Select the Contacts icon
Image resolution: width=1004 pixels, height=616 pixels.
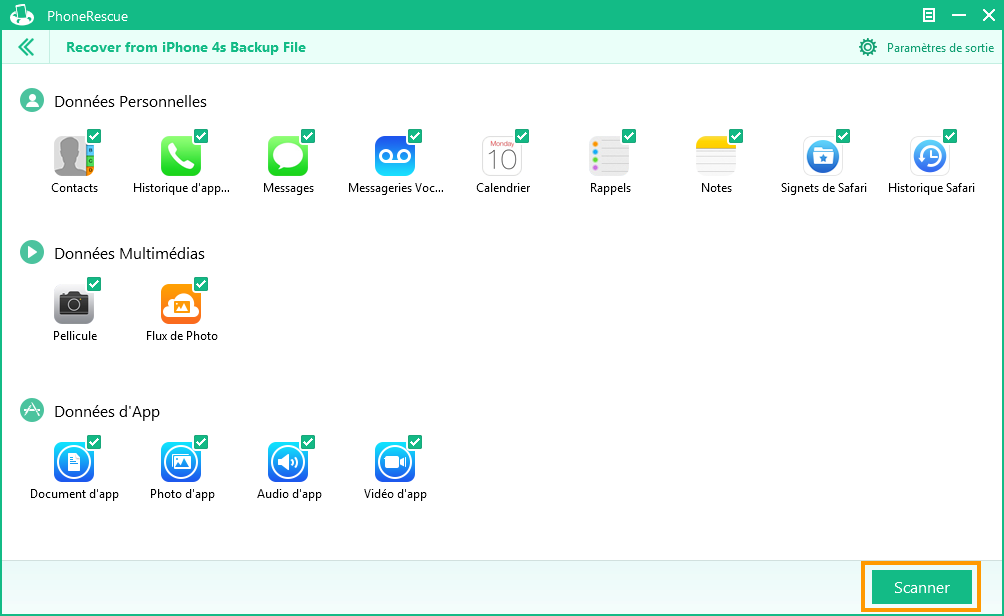74,156
